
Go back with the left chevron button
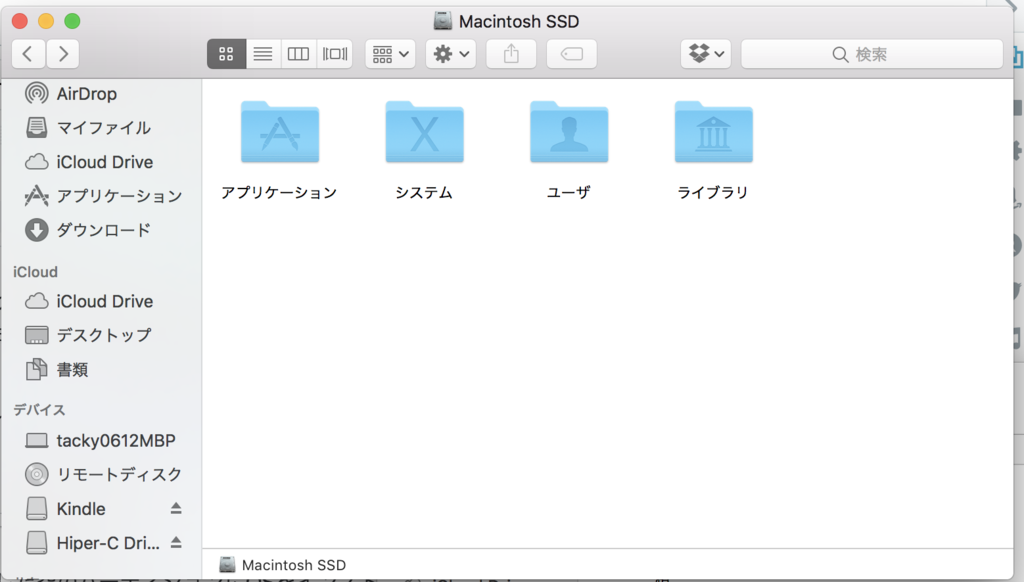point(28,54)
